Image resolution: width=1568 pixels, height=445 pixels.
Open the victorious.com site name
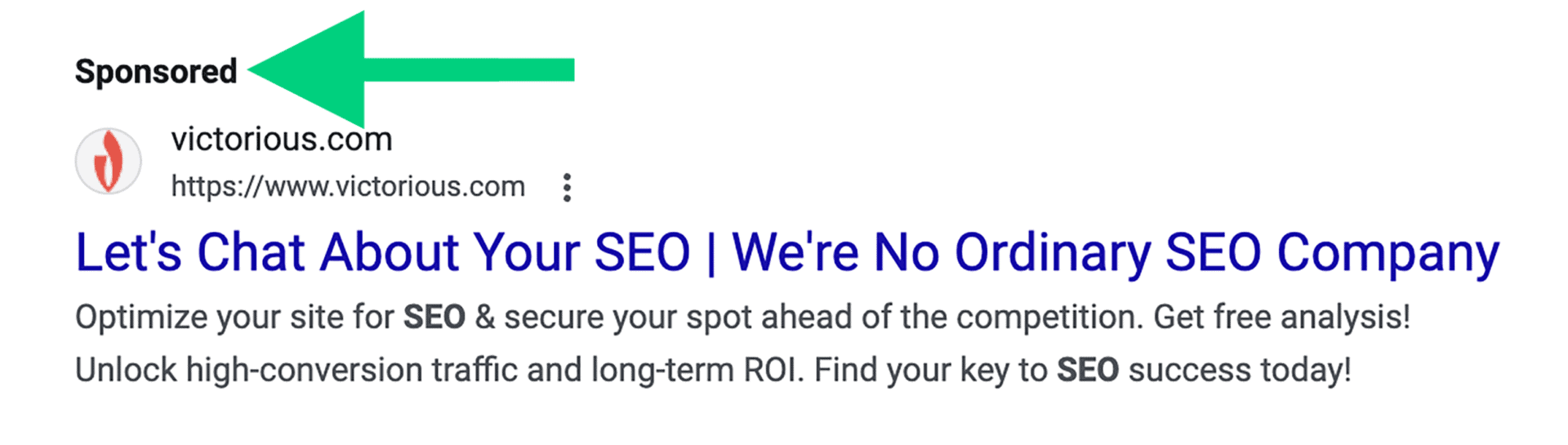pyautogui.click(x=282, y=139)
